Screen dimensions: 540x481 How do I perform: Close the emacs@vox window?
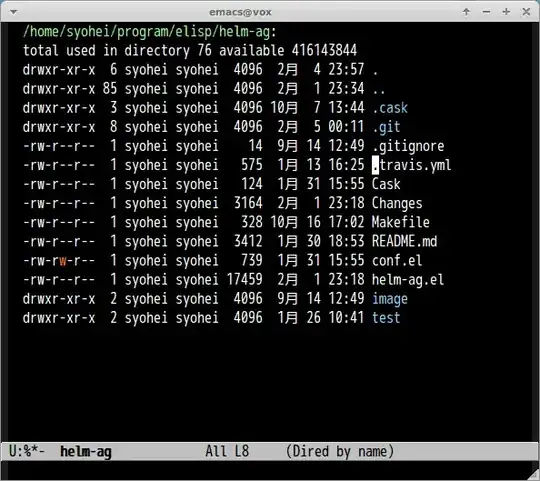click(x=526, y=12)
